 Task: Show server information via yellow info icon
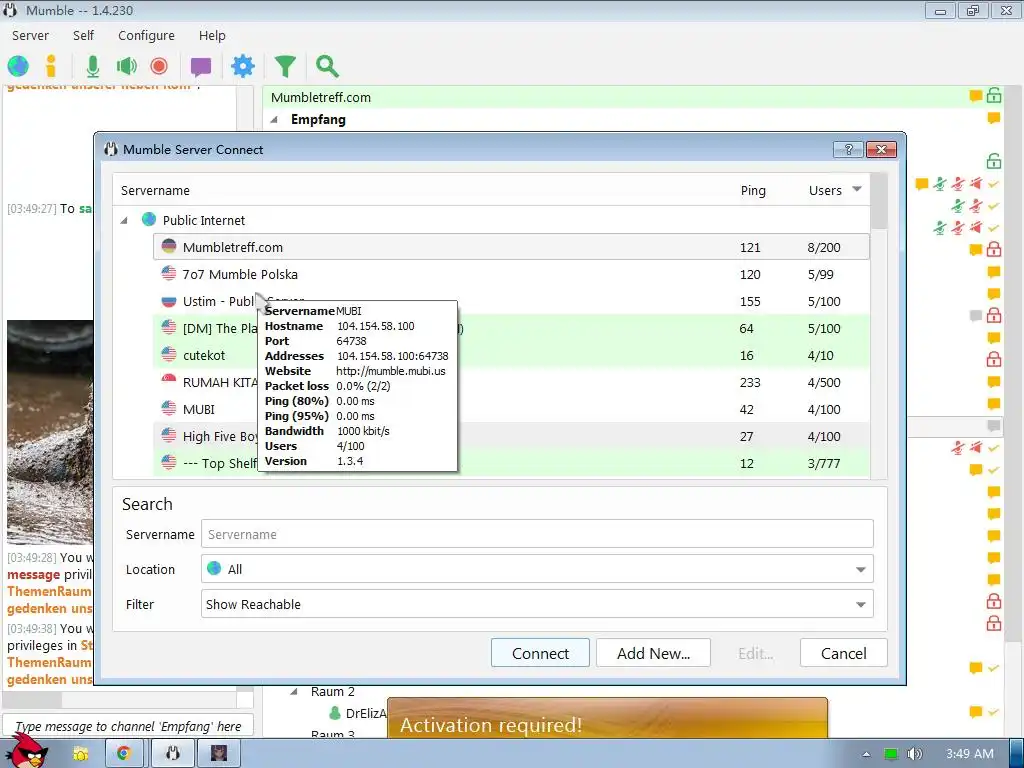tap(51, 66)
